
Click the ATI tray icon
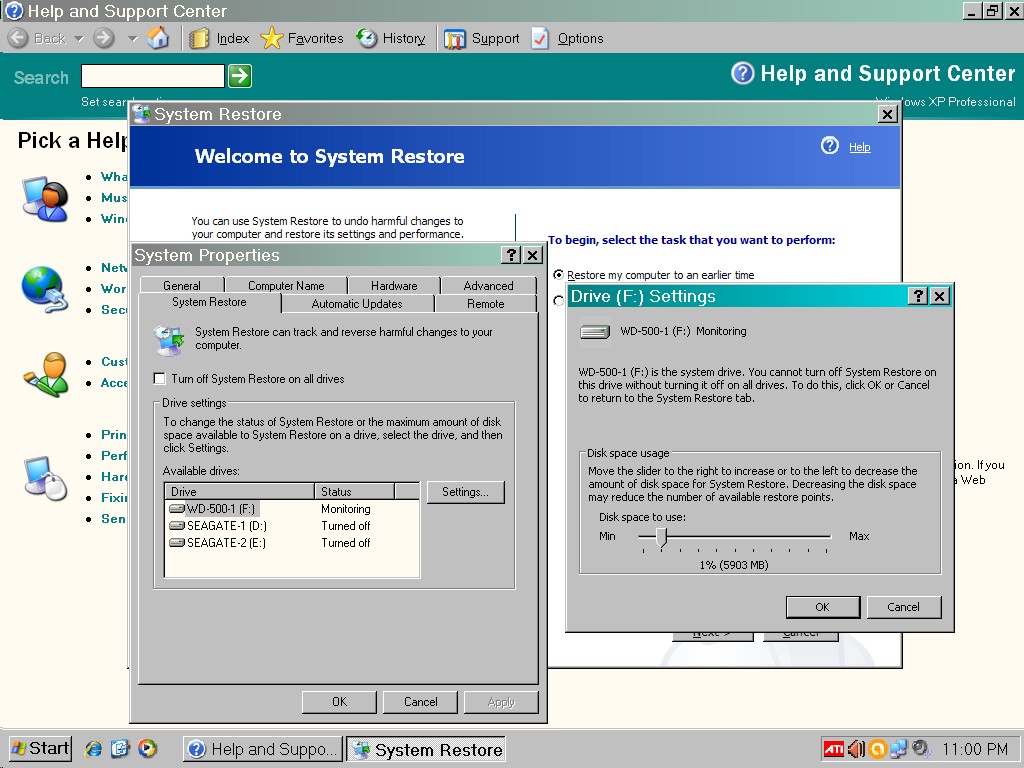click(x=833, y=749)
